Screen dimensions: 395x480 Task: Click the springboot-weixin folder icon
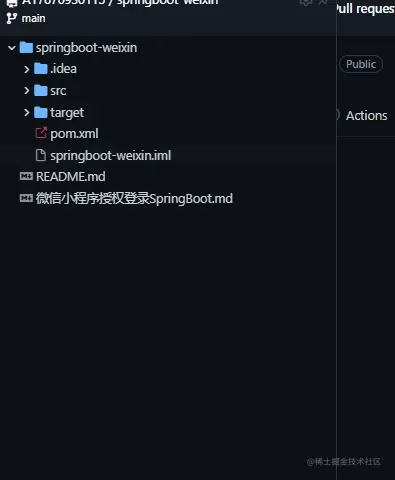click(26, 48)
